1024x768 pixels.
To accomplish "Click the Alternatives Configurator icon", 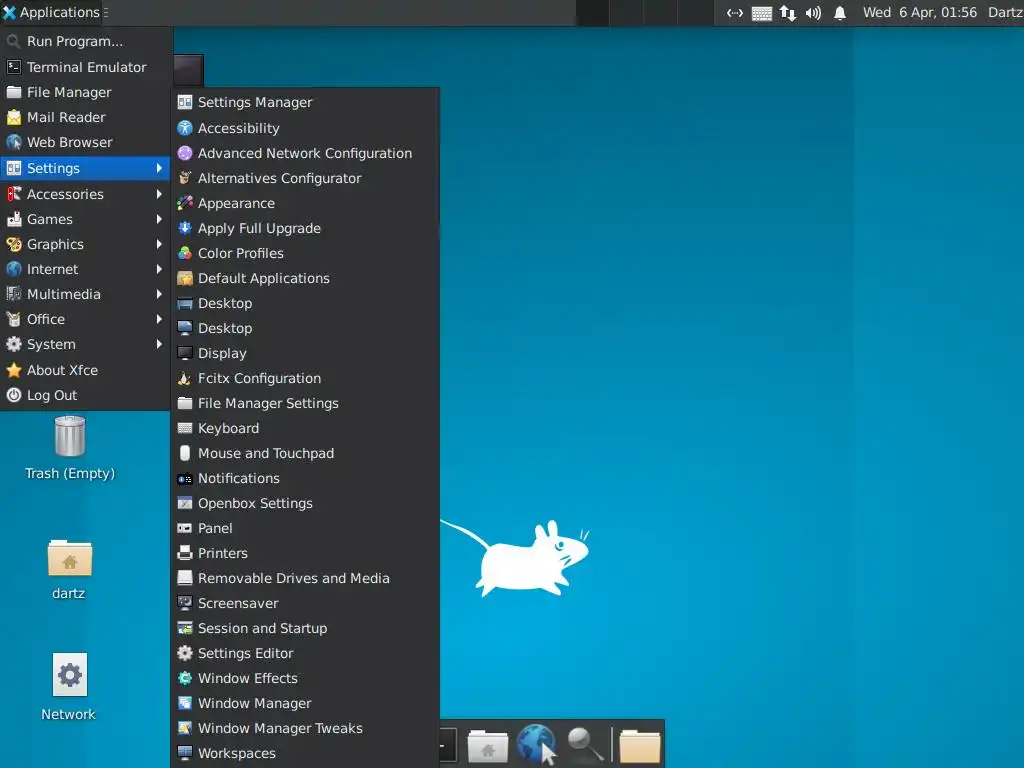I will 185,178.
